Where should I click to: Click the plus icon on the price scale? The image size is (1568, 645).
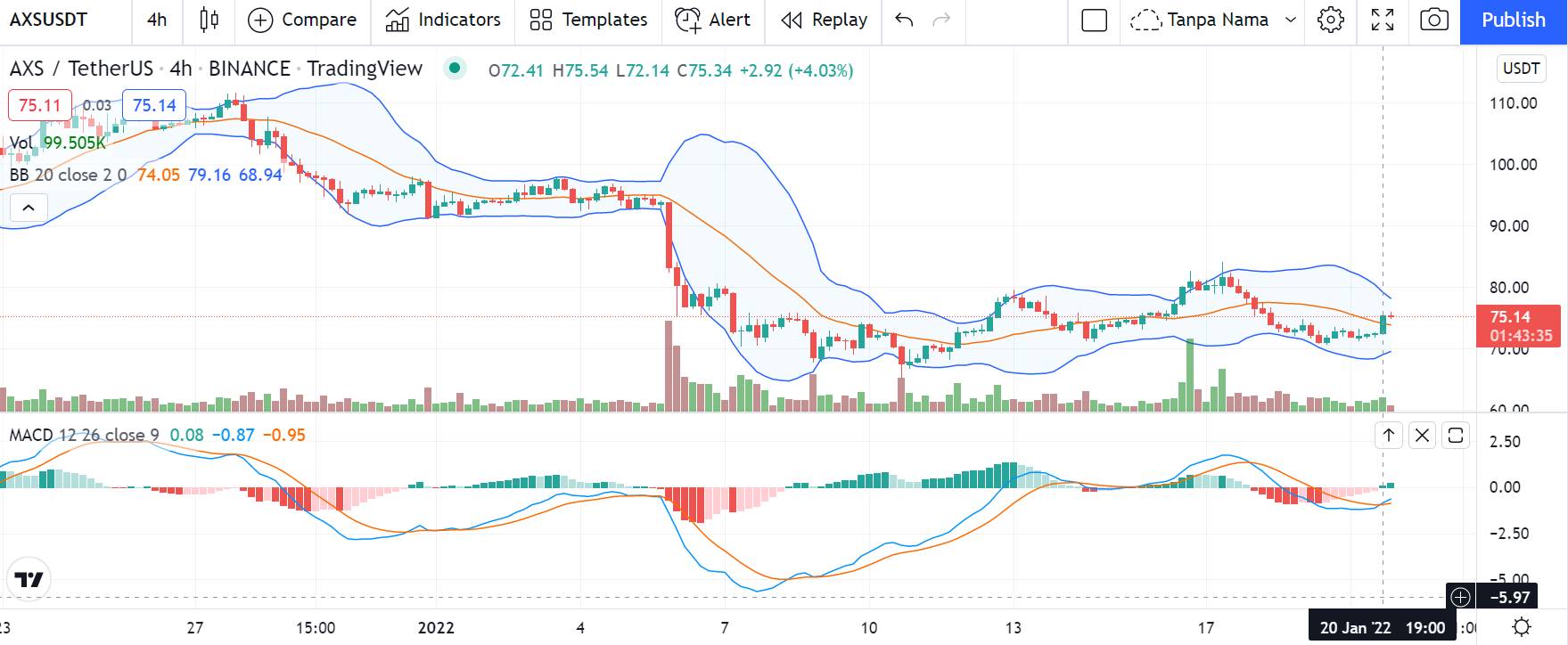tap(1460, 597)
